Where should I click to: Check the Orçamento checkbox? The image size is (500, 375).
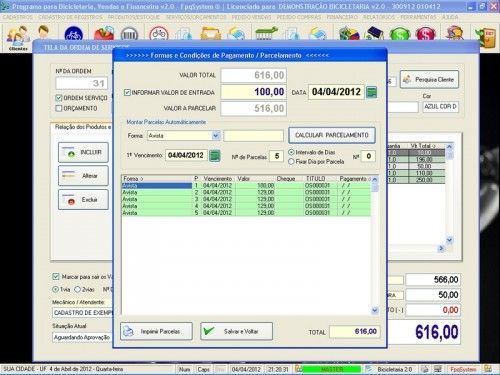click(59, 108)
